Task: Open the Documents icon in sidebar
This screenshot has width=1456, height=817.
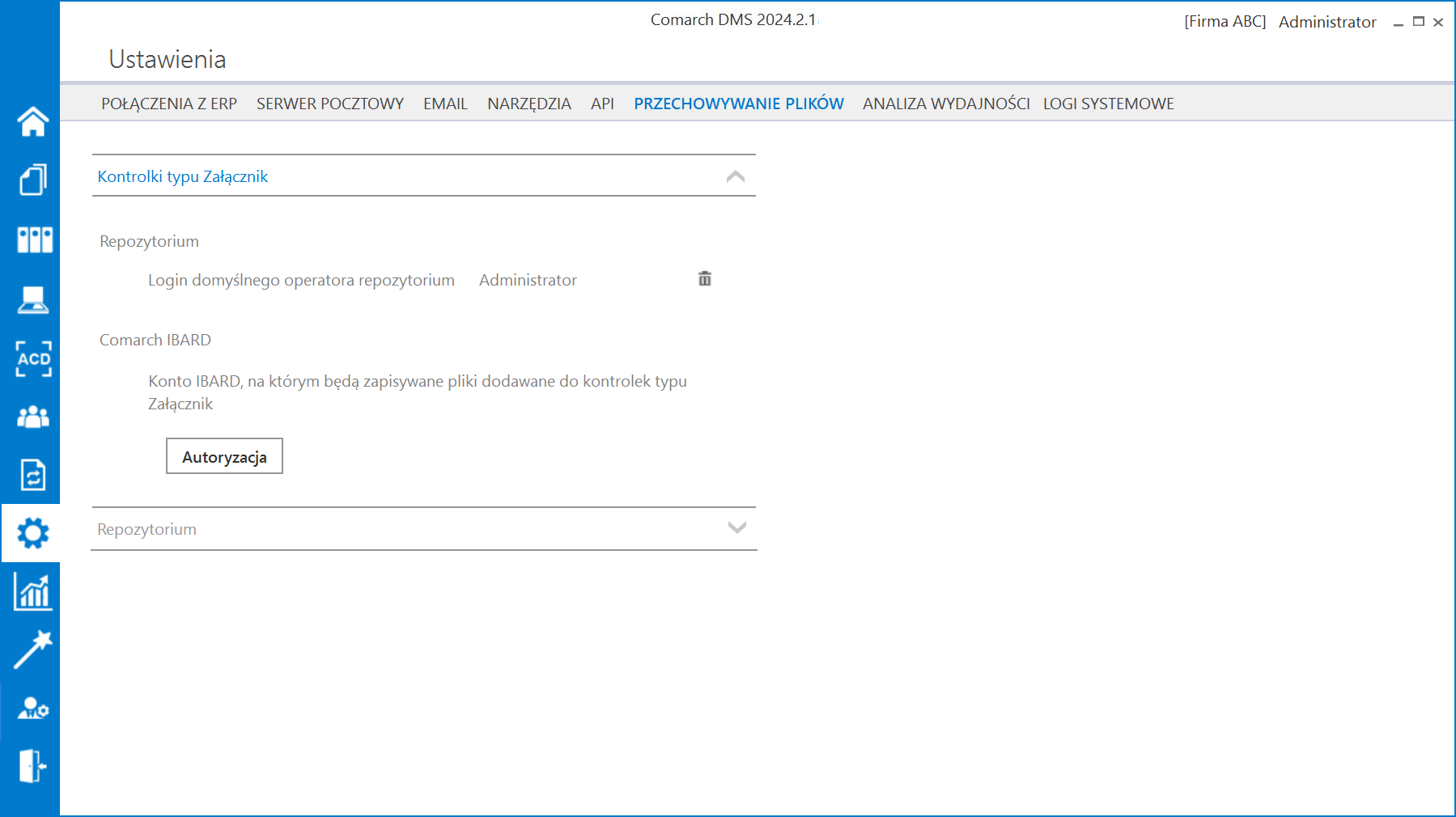Action: (33, 180)
